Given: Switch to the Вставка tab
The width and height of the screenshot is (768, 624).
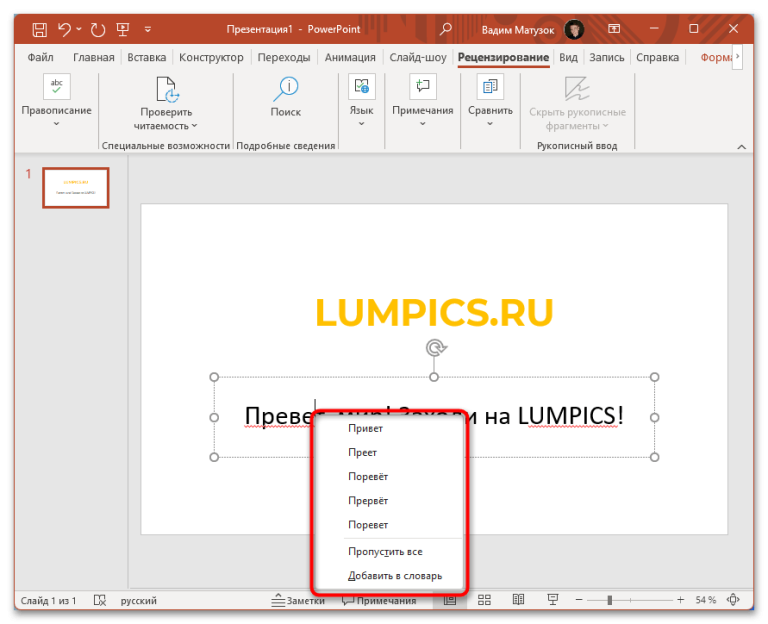Looking at the screenshot, I should (x=146, y=57).
